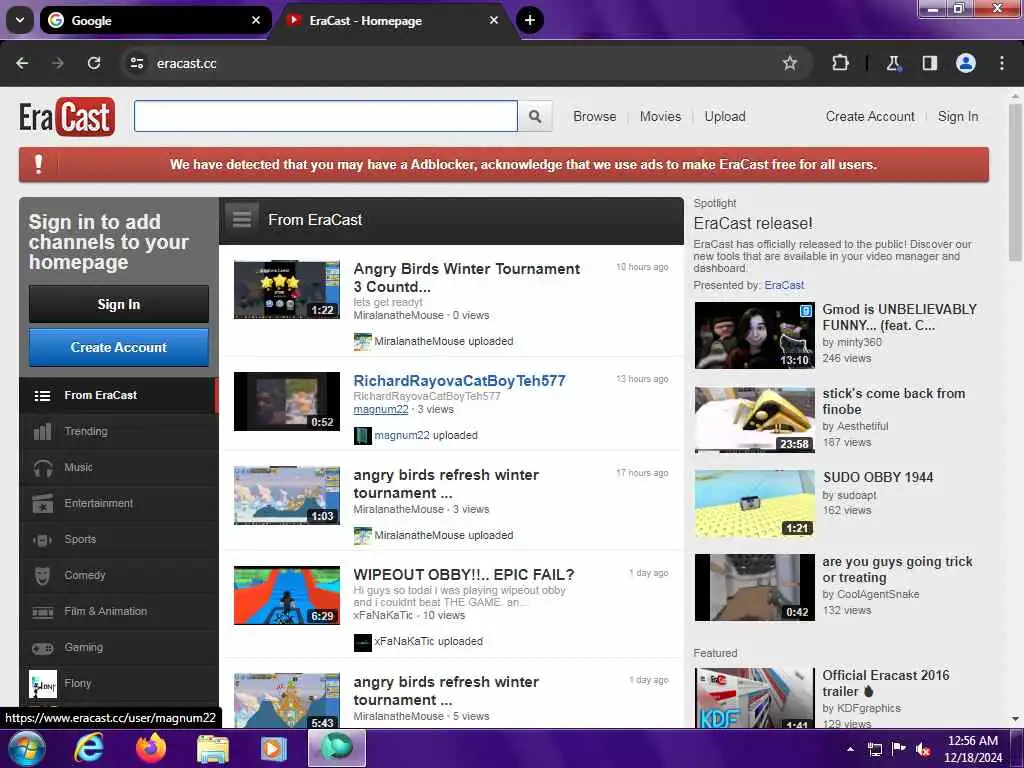1024x768 pixels.
Task: Open the Movies menu item
Action: tap(660, 116)
